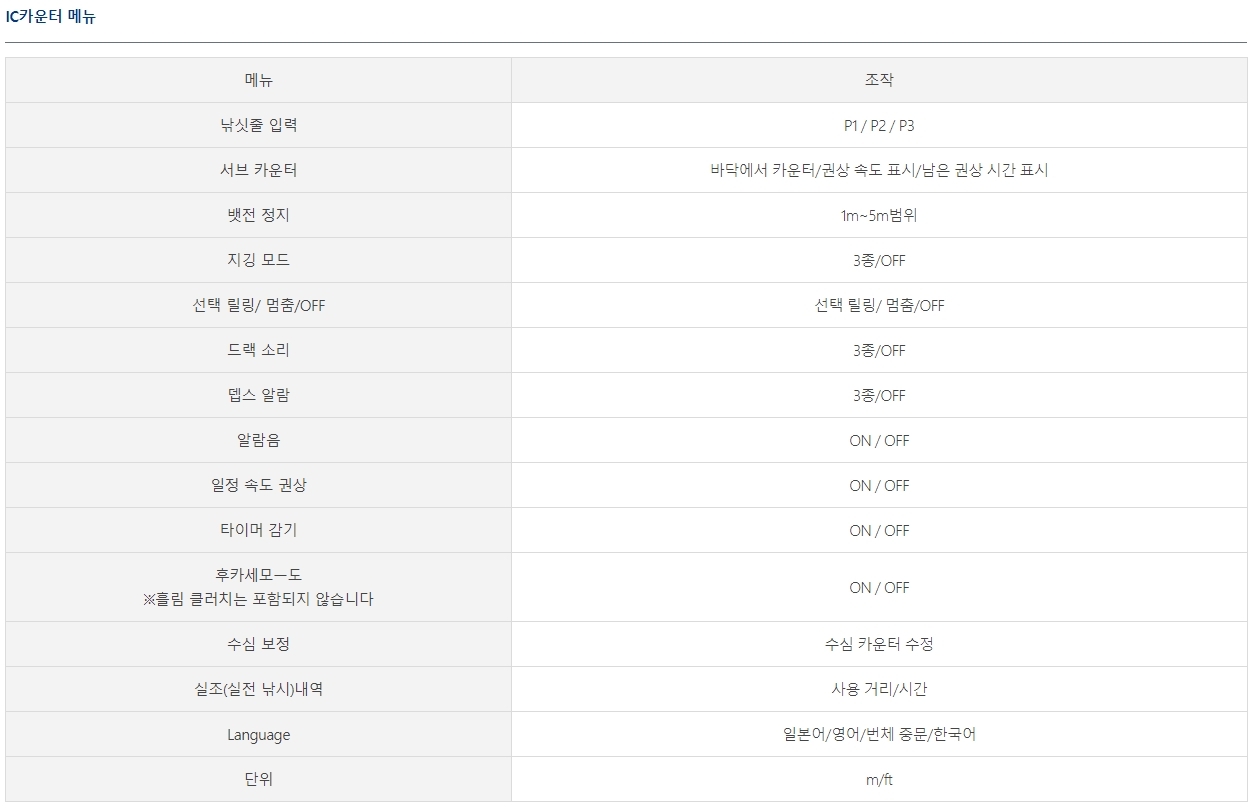Click the 사용 거리/시간 value cell
This screenshot has width=1259, height=812.
coord(878,689)
